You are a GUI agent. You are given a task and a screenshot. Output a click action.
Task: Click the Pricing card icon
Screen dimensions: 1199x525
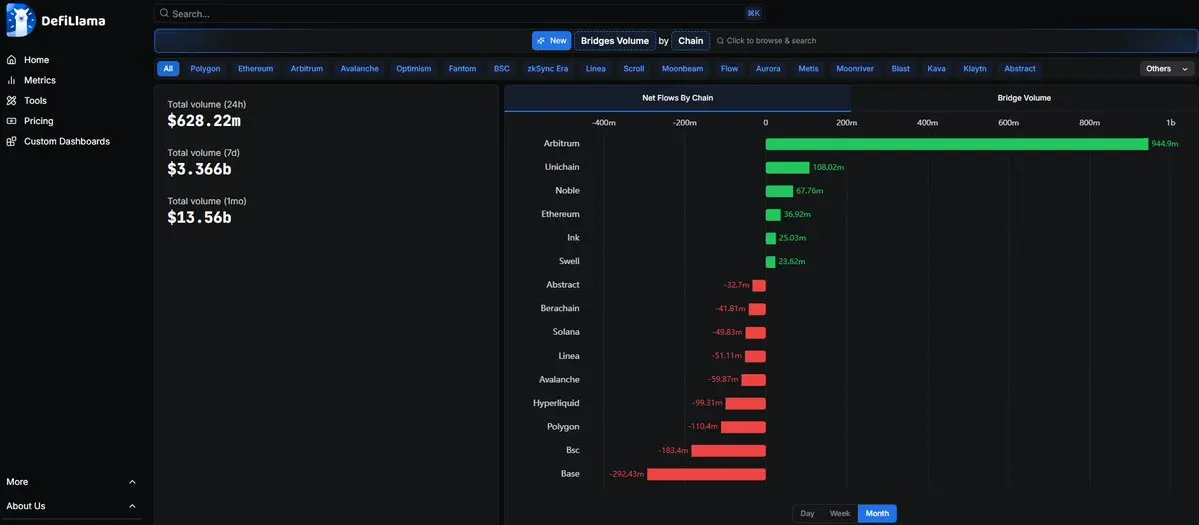[11, 121]
